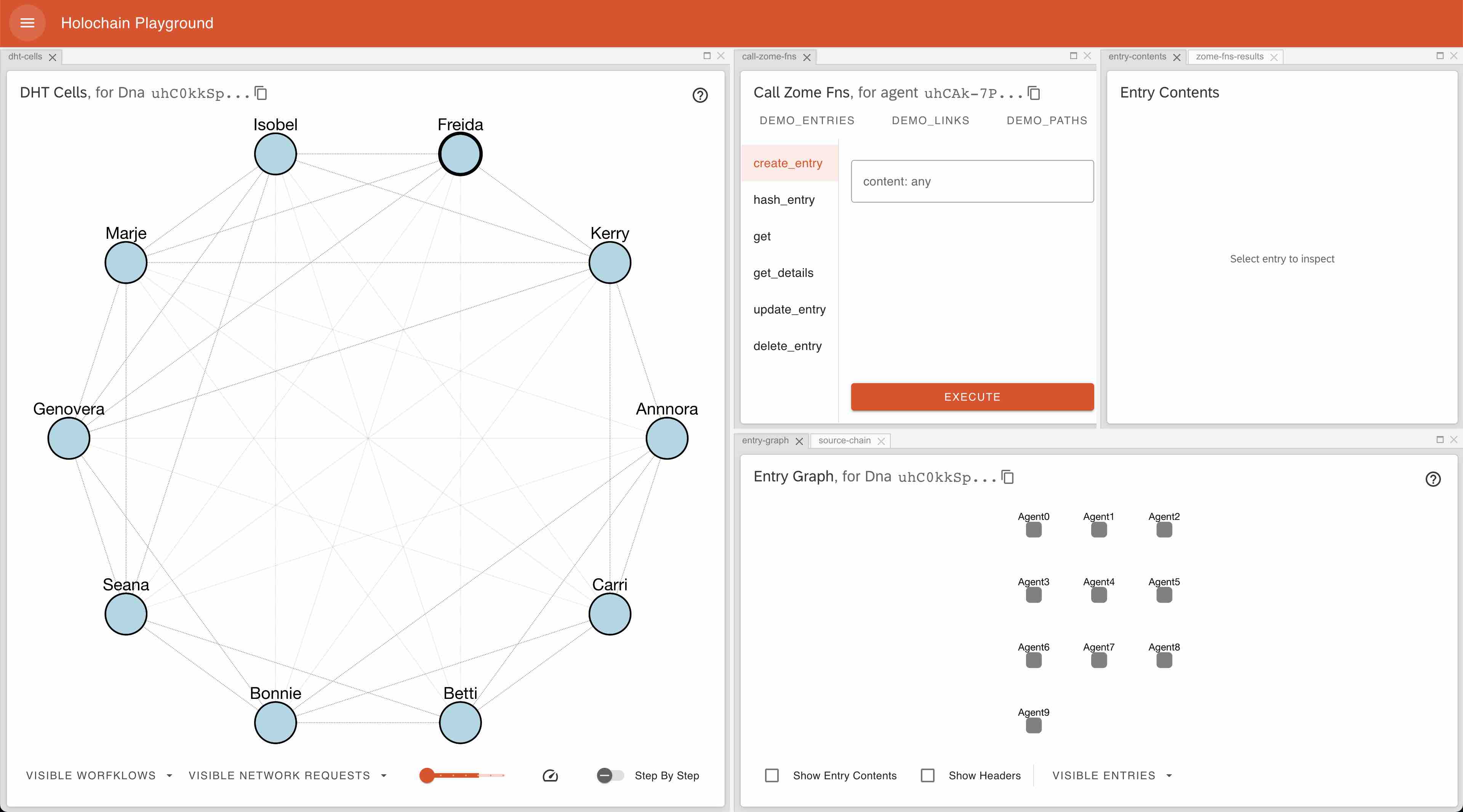Open Entry Graph help icon

pyautogui.click(x=1433, y=479)
